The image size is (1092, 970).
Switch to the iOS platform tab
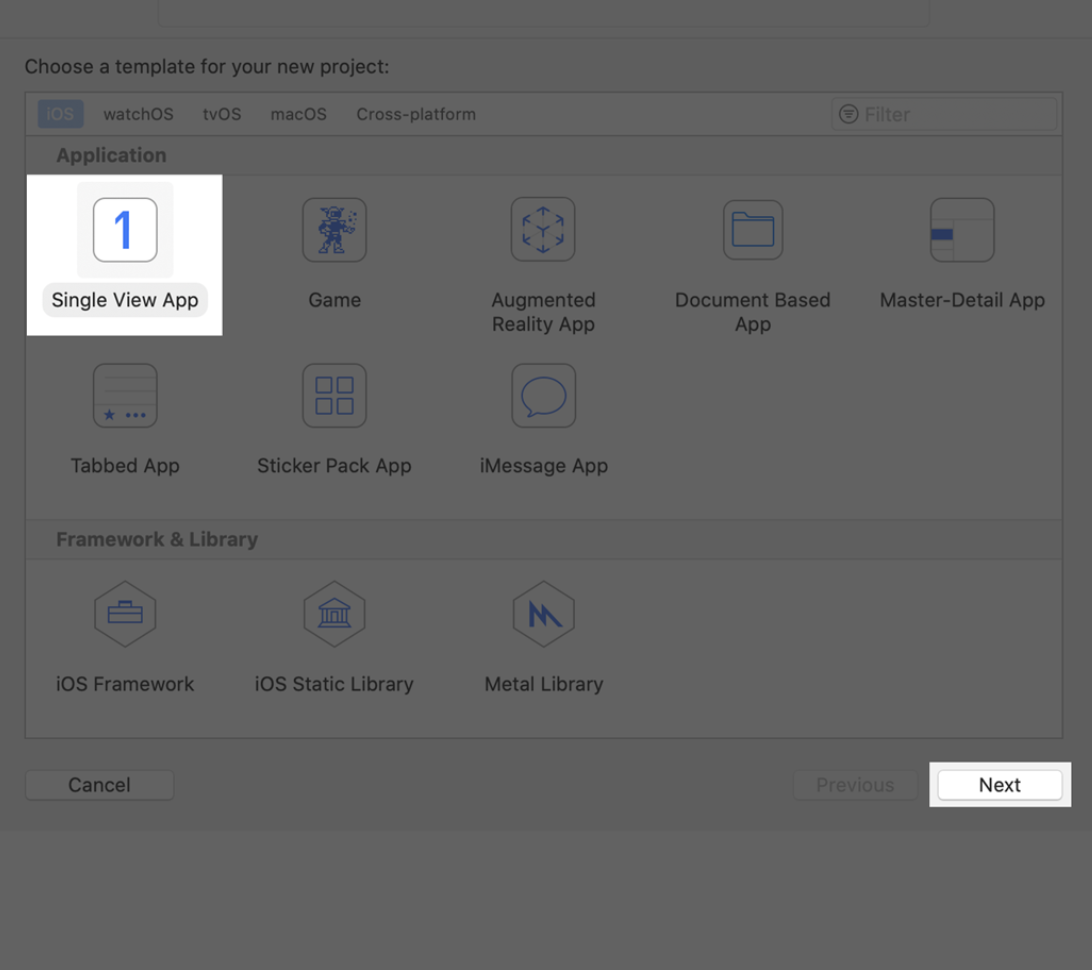click(61, 114)
